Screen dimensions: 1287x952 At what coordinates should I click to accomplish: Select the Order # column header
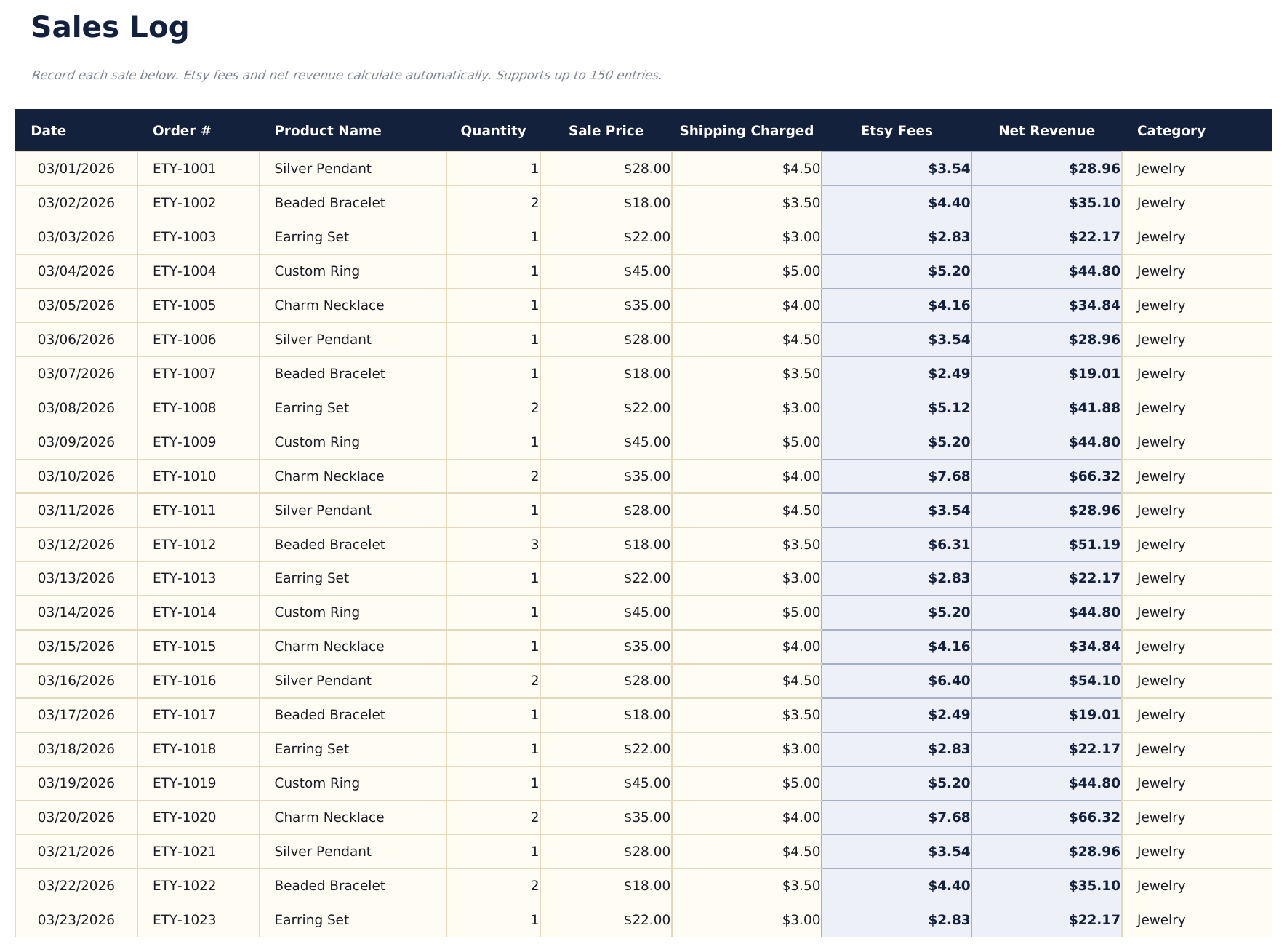tap(182, 130)
